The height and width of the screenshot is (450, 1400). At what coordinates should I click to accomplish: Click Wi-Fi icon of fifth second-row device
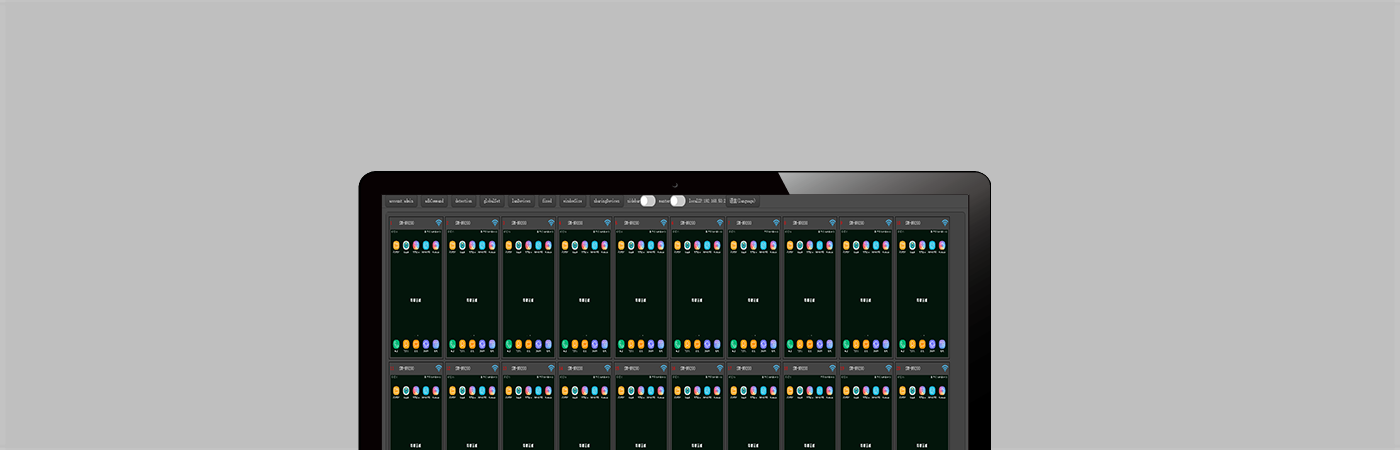[x=663, y=368]
